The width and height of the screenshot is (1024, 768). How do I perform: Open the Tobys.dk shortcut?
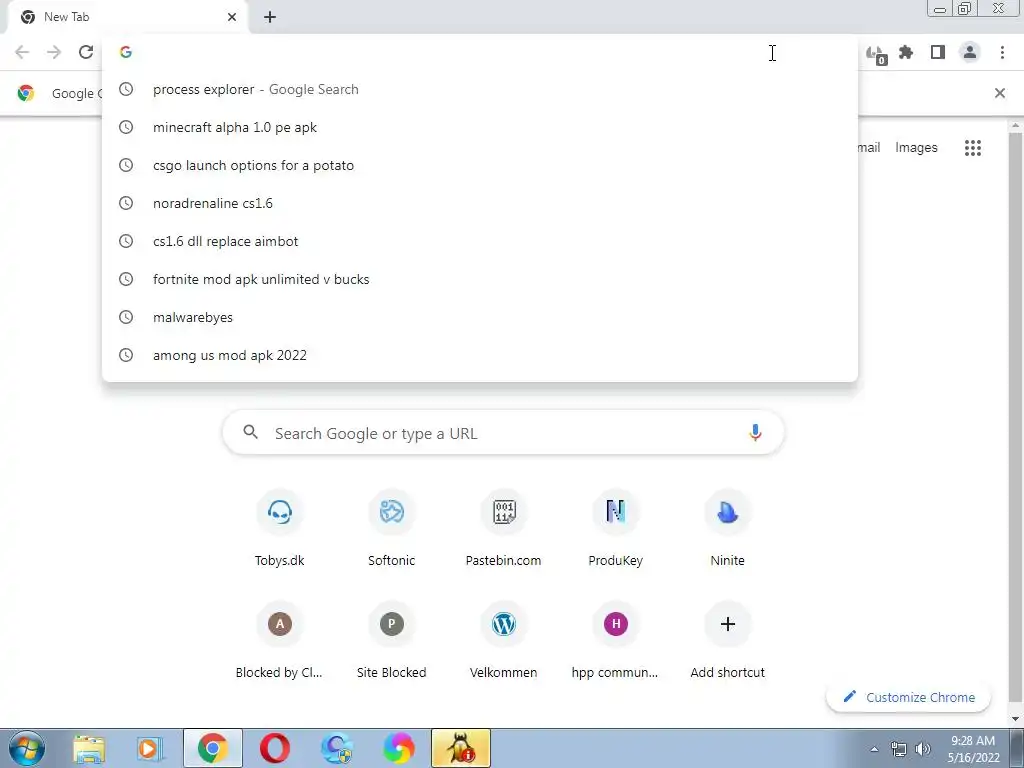[x=280, y=529]
